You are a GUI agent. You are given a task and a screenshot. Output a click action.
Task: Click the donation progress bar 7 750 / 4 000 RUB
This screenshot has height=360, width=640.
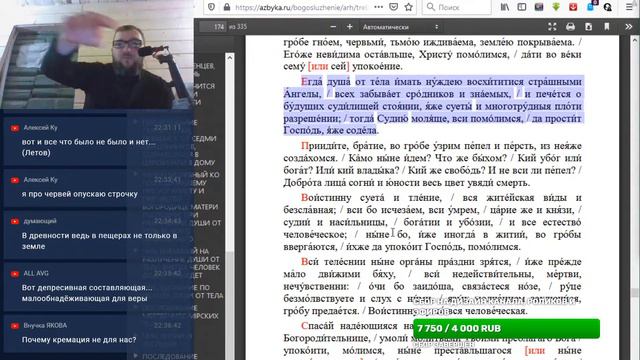click(x=507, y=329)
